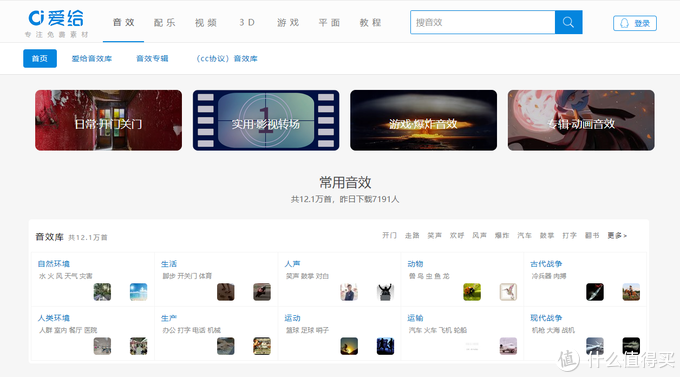This screenshot has height=377, width=680.
Task: Open the 生活 category heading
Action: [x=169, y=264]
